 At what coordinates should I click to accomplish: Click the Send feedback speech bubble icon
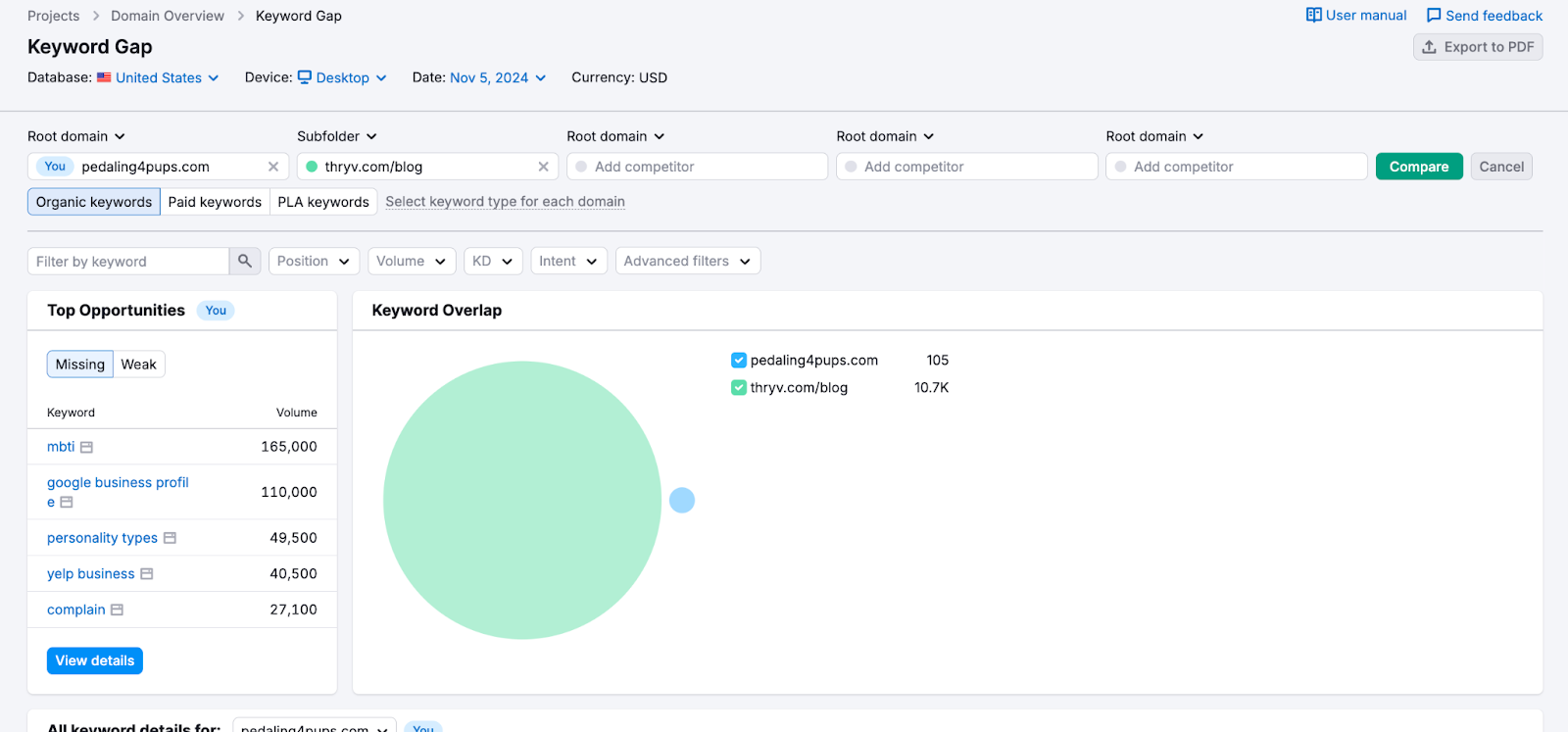pos(1434,16)
